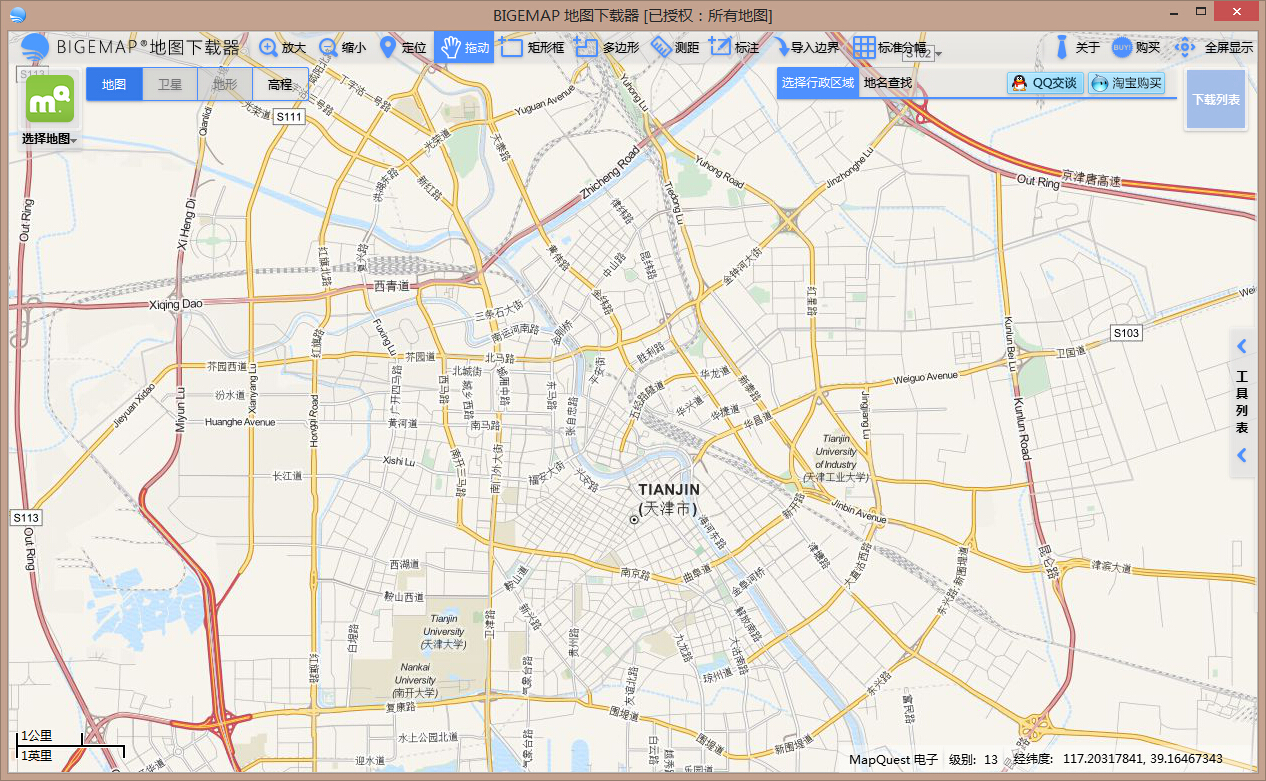Click the Jinbin Avenue label
The height and width of the screenshot is (781, 1266).
(x=858, y=513)
